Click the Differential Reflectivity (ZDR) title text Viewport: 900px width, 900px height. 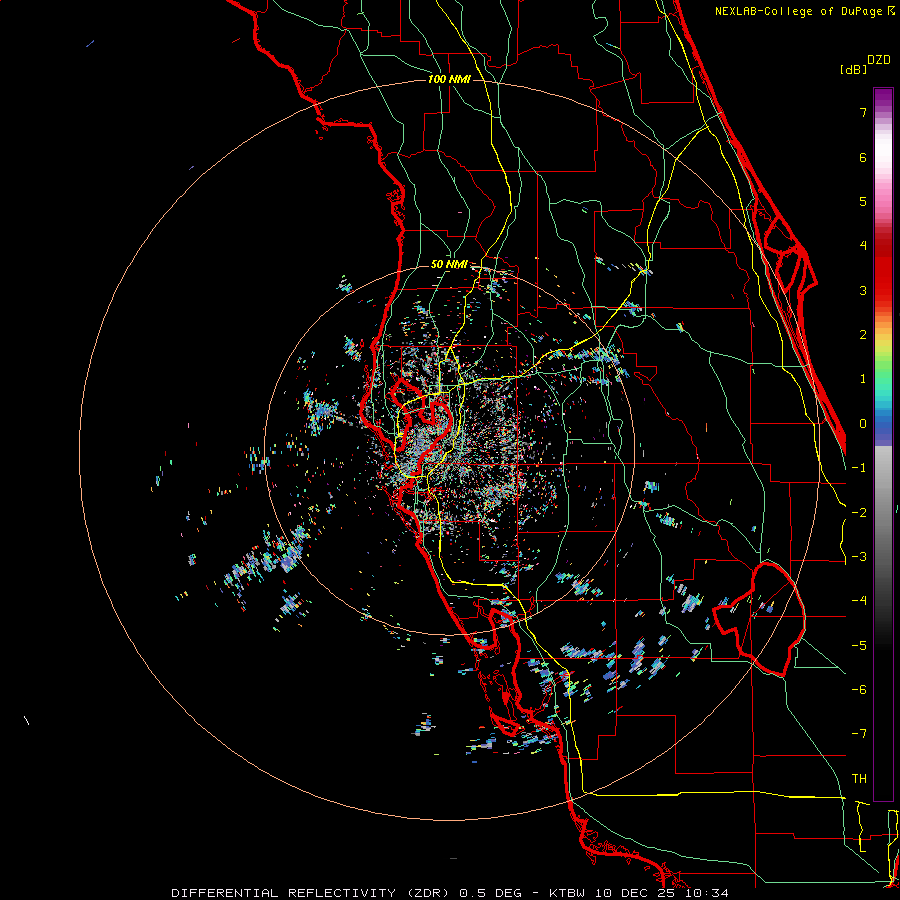pyautogui.click(x=312, y=893)
